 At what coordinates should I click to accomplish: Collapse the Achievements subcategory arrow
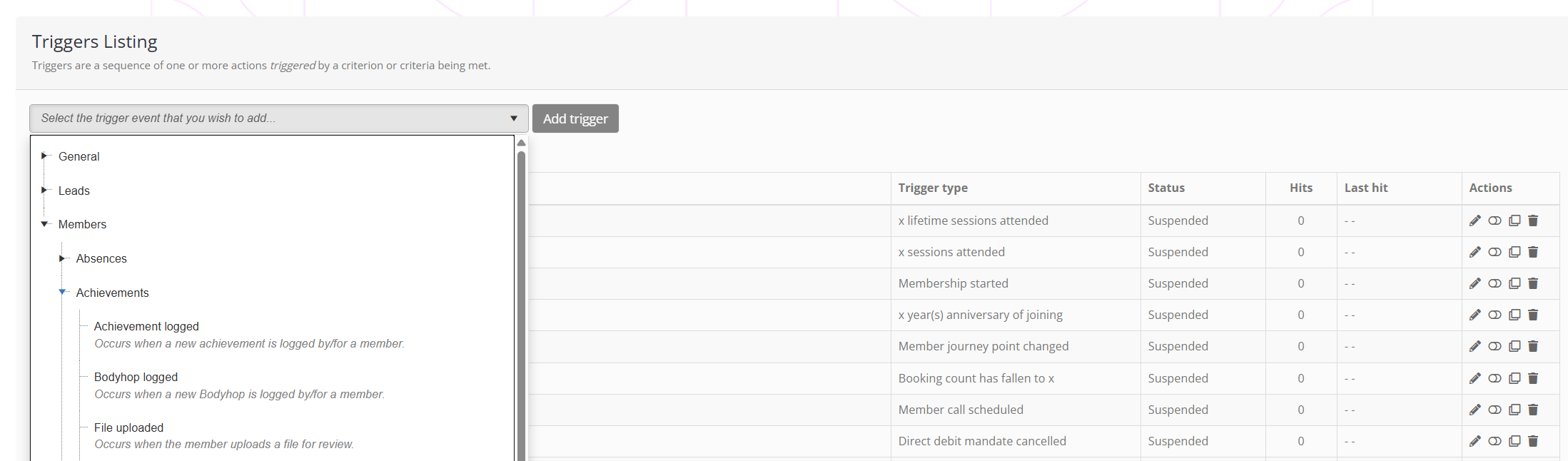pyautogui.click(x=62, y=292)
